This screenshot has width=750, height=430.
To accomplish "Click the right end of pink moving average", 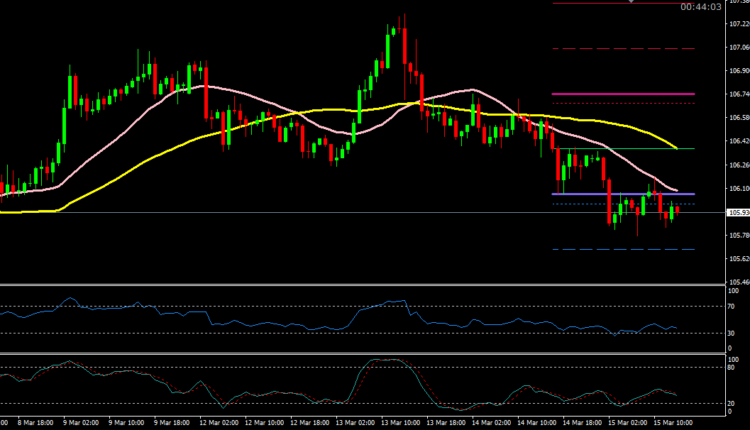I will pyautogui.click(x=677, y=191).
